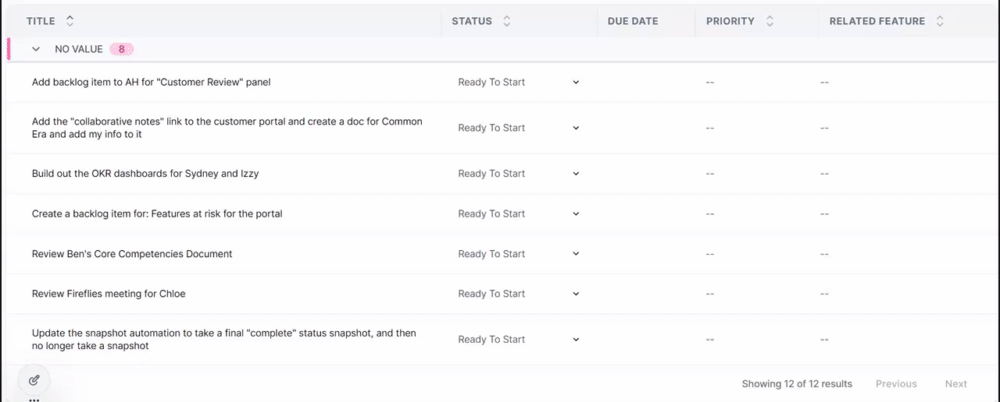
Task: Sort by the Related Feature column arrows
Action: pos(940,21)
